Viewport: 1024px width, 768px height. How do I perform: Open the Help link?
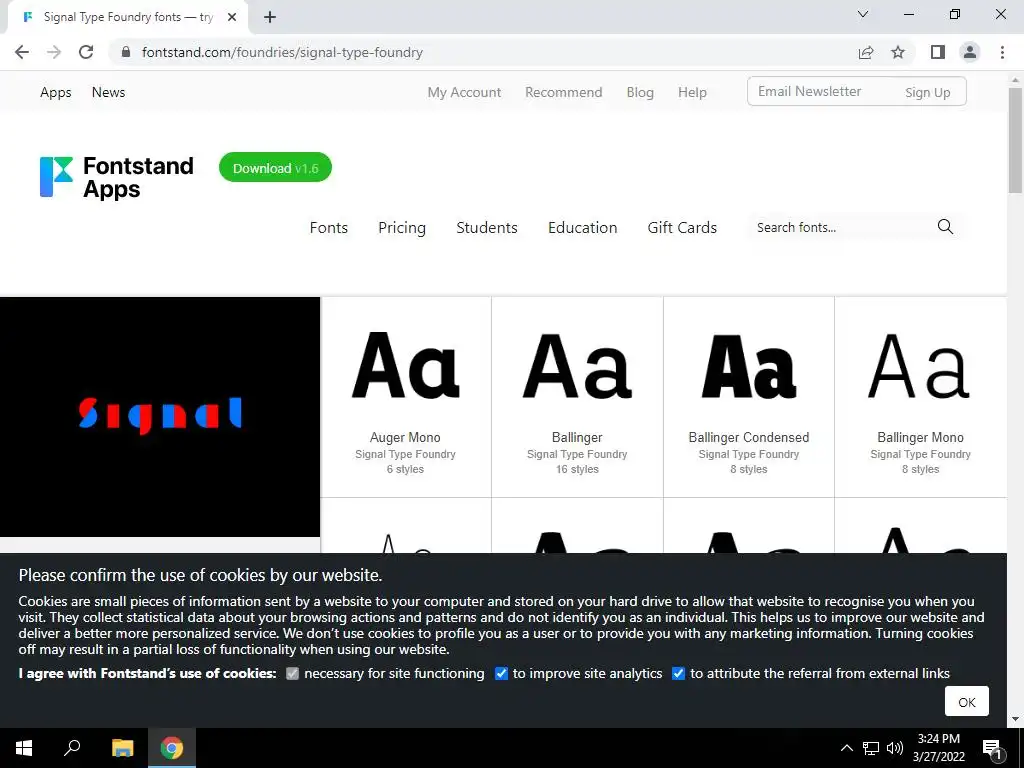(692, 92)
